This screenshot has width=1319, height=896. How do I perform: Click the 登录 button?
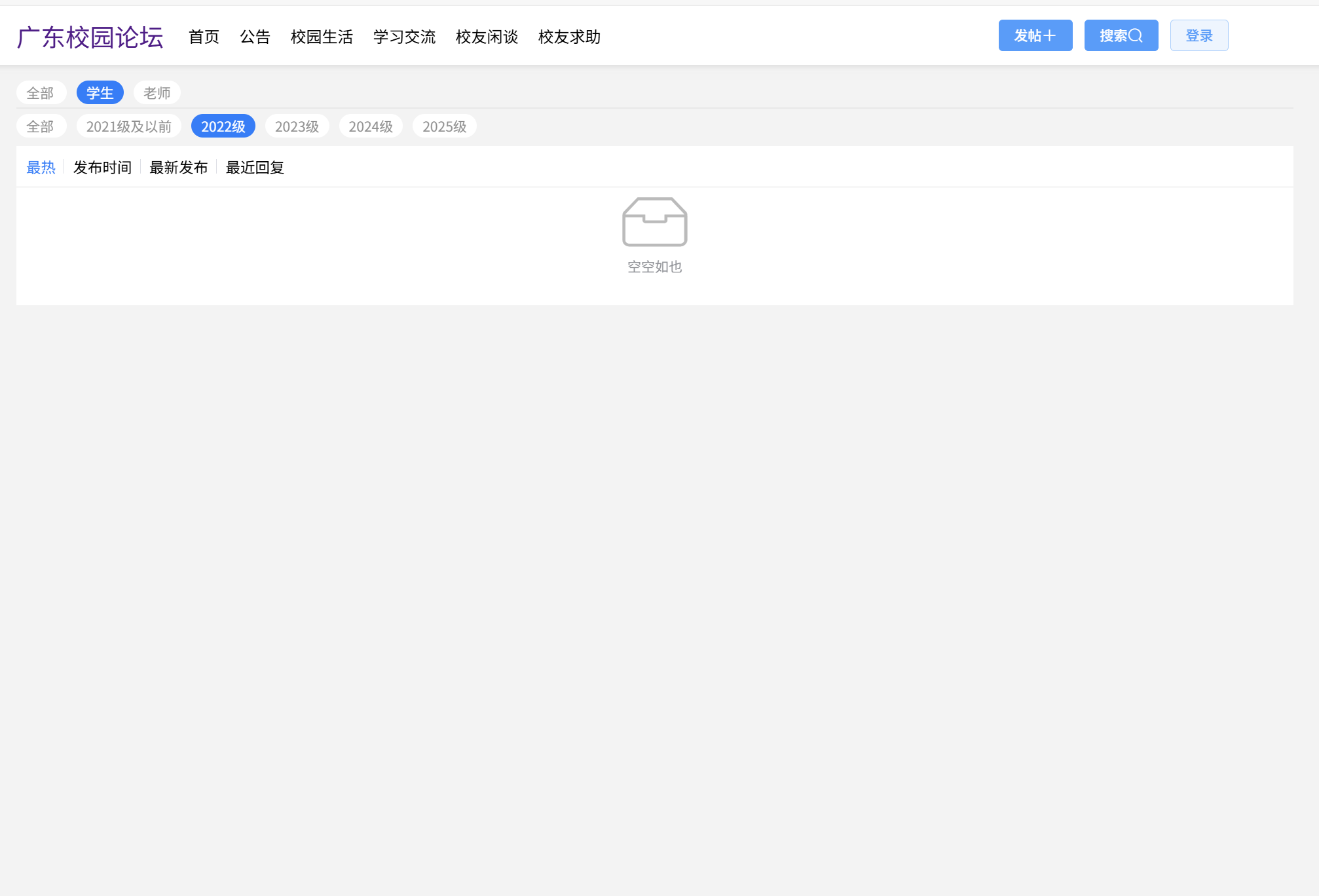coord(1198,35)
